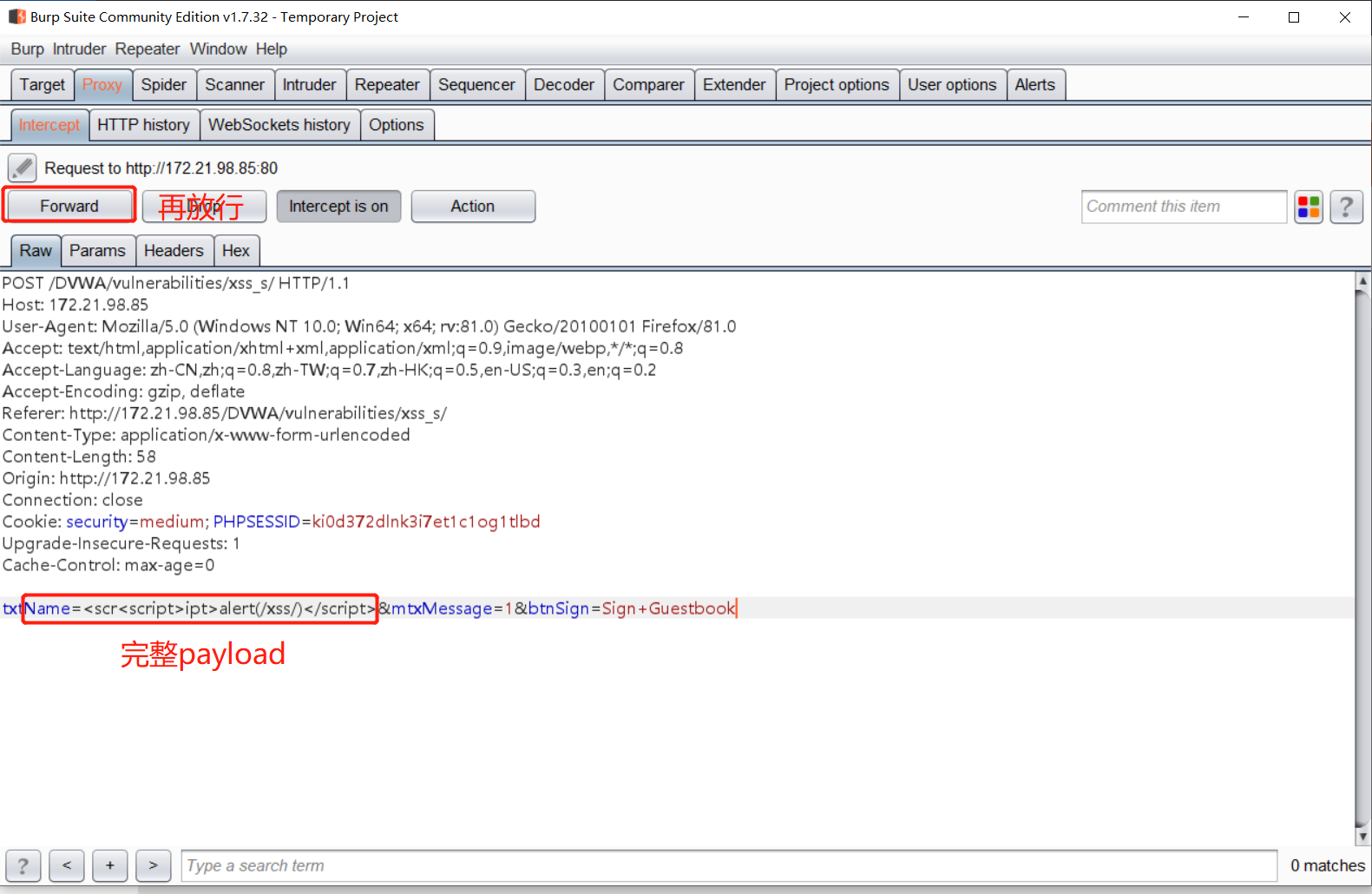
Task: Open the Burp menu
Action: [x=27, y=49]
